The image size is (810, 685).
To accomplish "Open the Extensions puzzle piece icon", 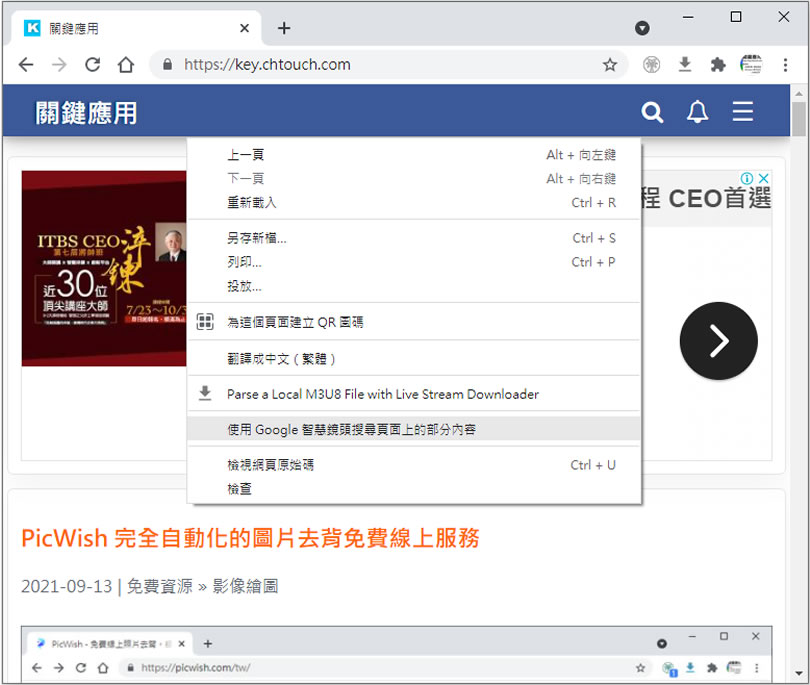I will pos(717,65).
